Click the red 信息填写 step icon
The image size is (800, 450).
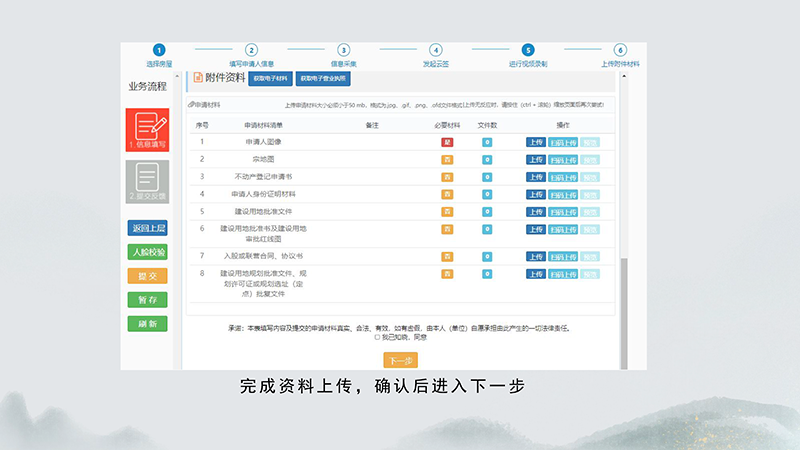pos(147,129)
